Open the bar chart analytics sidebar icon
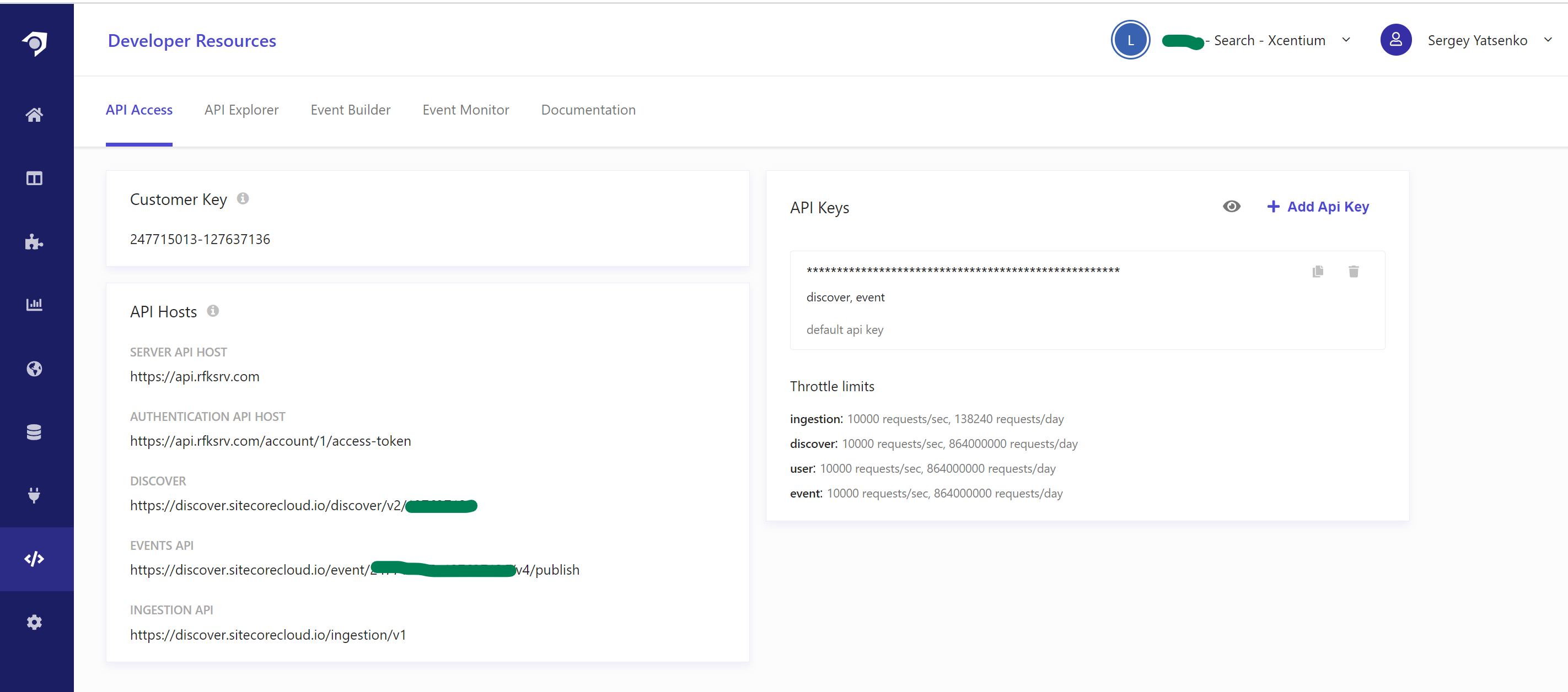This screenshot has width=1568, height=692. pyautogui.click(x=34, y=305)
